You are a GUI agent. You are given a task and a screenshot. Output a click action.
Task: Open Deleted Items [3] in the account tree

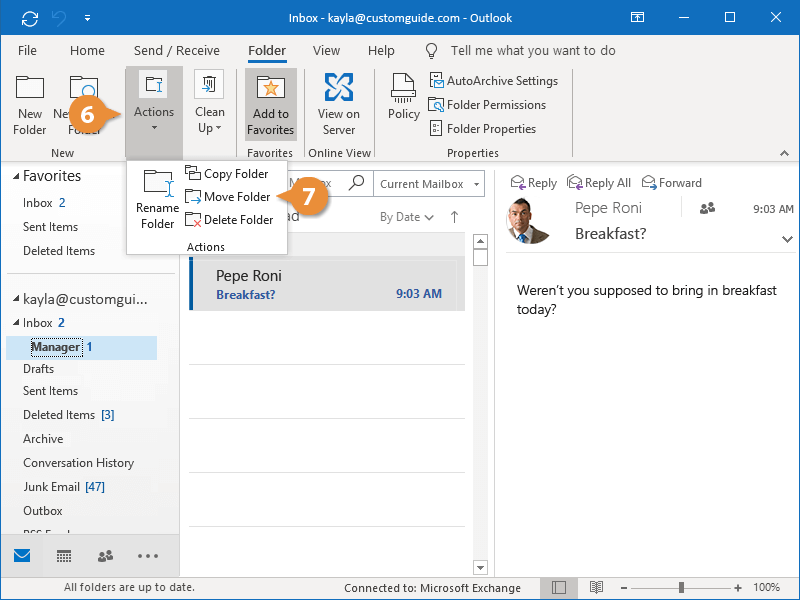pyautogui.click(x=68, y=415)
